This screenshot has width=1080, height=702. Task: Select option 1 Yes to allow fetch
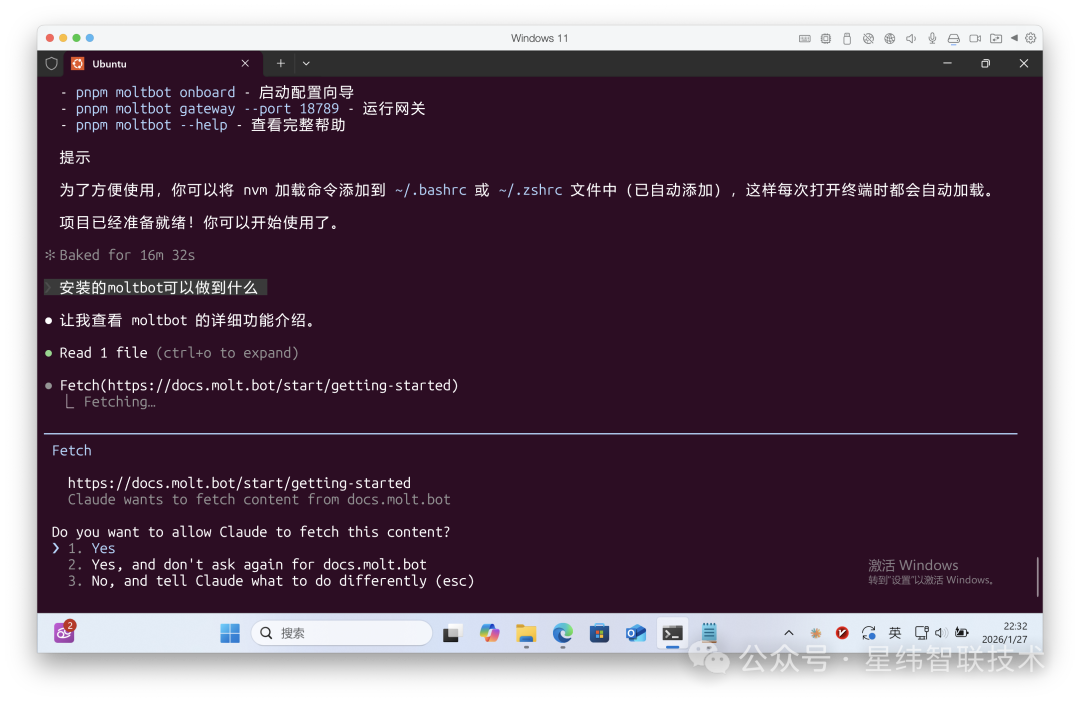103,548
